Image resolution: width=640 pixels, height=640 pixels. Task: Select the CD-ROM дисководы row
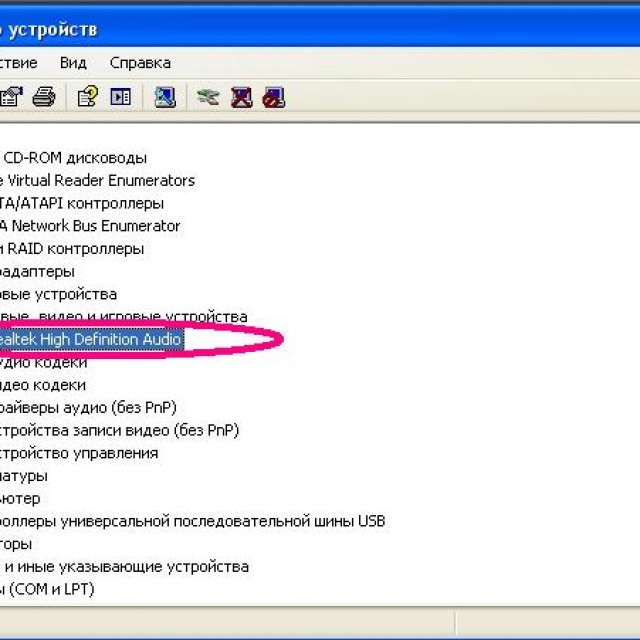73,158
